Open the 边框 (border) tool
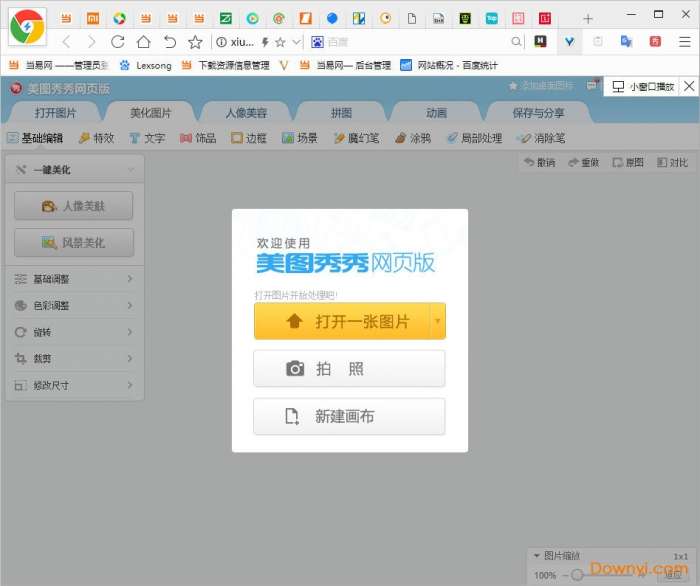This screenshot has height=586, width=700. pyautogui.click(x=249, y=138)
